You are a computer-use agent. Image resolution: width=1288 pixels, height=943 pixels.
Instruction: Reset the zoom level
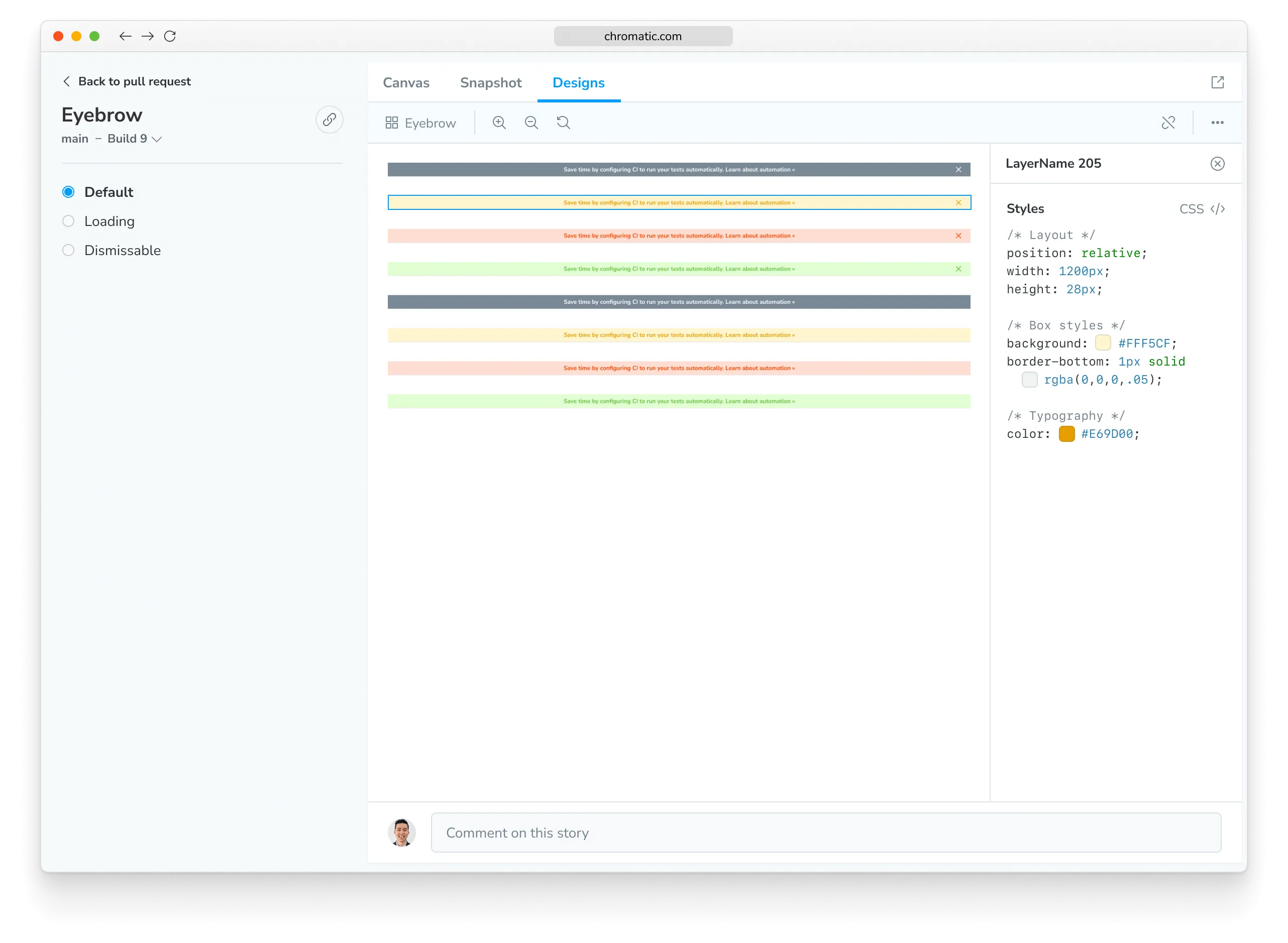pos(564,123)
